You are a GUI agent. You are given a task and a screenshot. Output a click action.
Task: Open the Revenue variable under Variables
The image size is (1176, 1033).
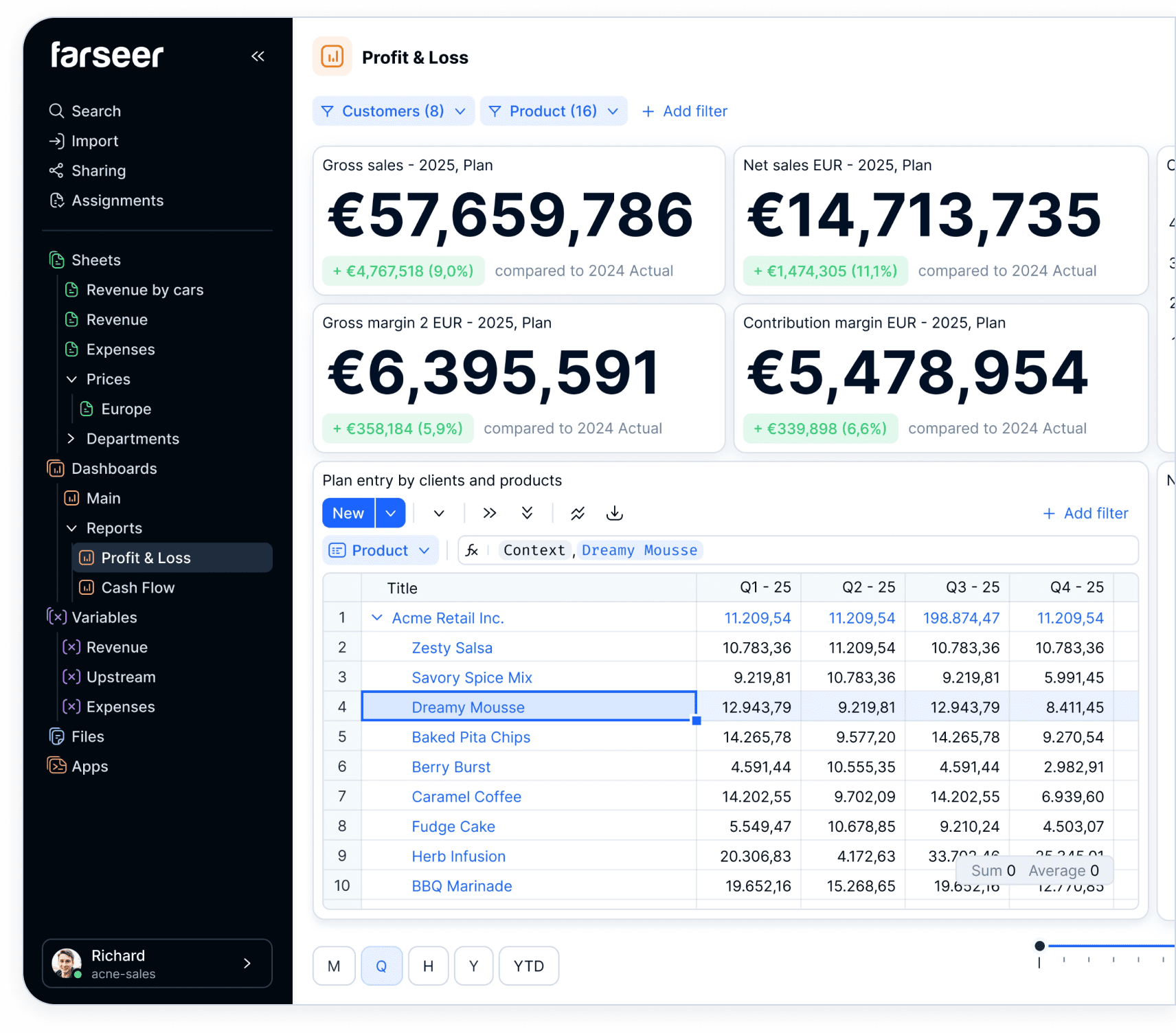pyautogui.click(x=105, y=648)
